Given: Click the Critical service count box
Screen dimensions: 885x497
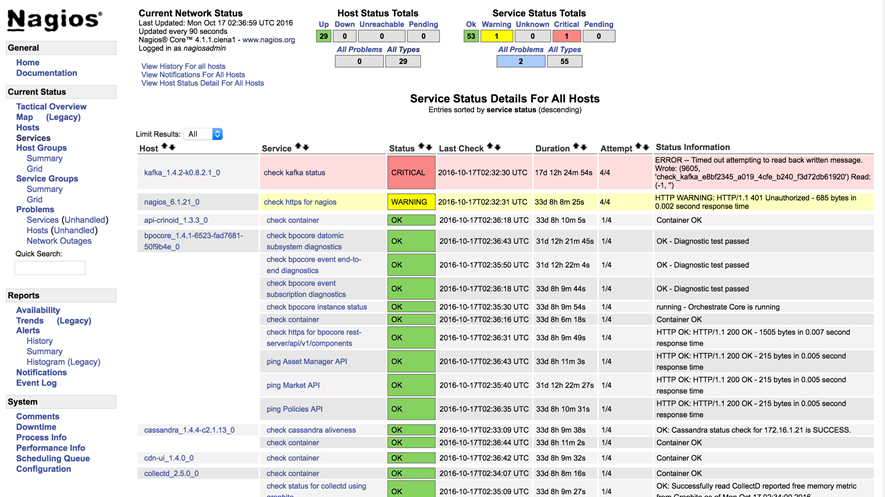Looking at the screenshot, I should (x=566, y=36).
